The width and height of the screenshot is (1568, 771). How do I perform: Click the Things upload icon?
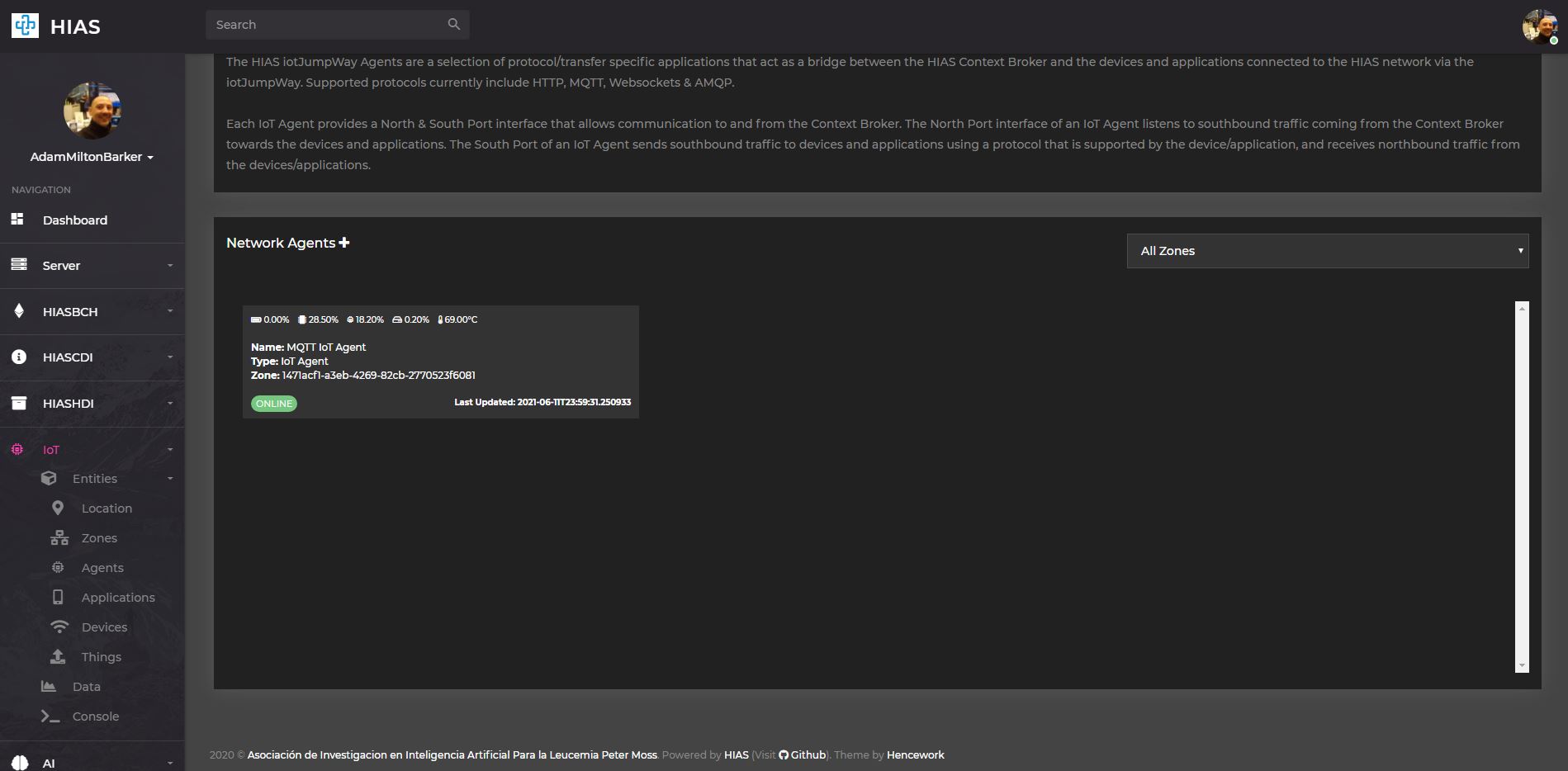tap(58, 656)
